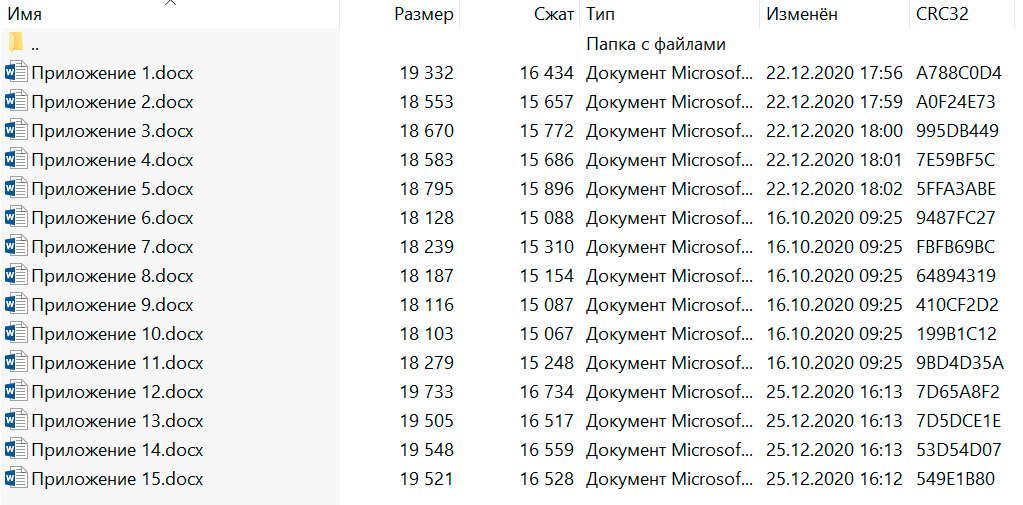This screenshot has width=1023, height=505.
Task: Click the Word icon of Приложение 5.docx
Action: pyautogui.click(x=16, y=189)
